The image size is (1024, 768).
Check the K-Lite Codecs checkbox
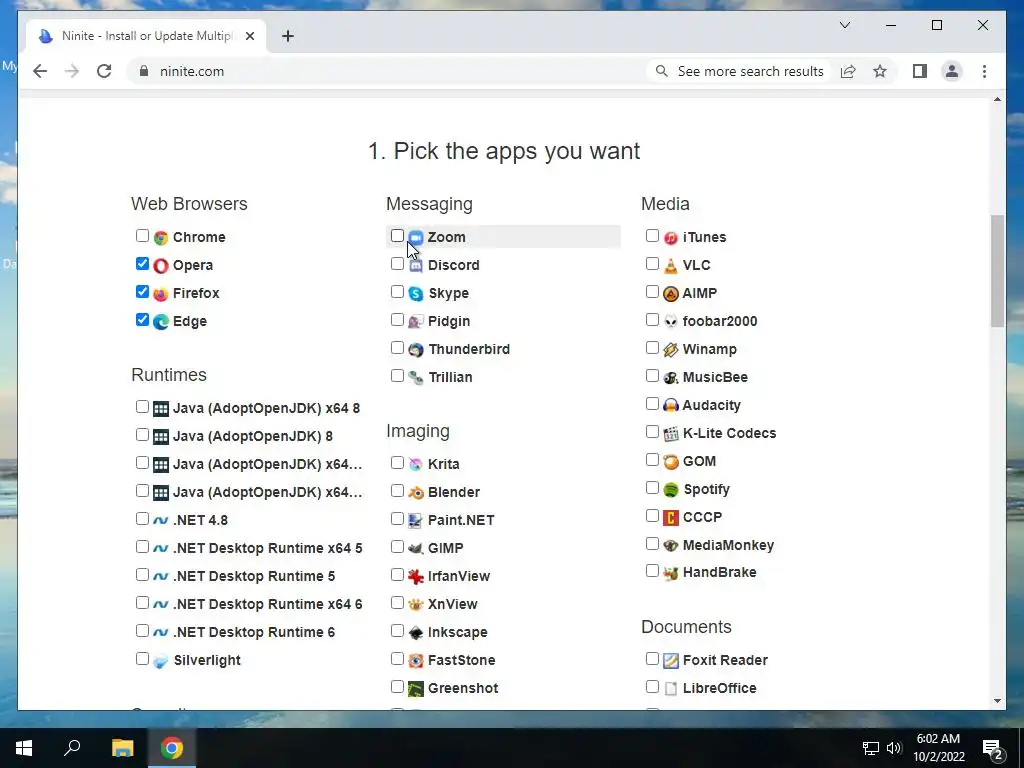coord(652,432)
